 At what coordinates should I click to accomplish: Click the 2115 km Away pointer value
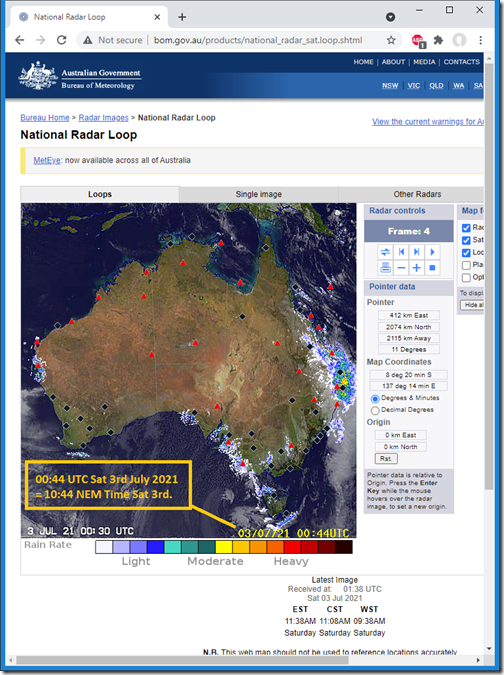[x=408, y=338]
